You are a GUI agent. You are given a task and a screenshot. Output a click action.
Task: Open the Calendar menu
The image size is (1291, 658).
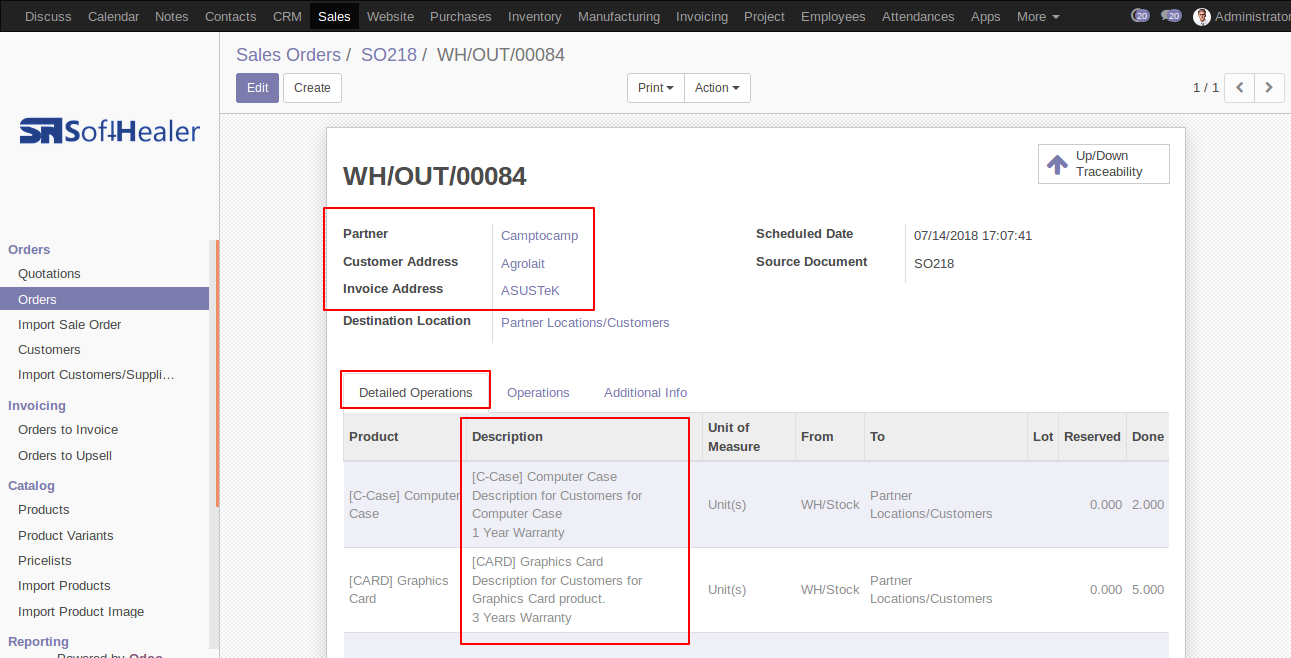coord(113,16)
